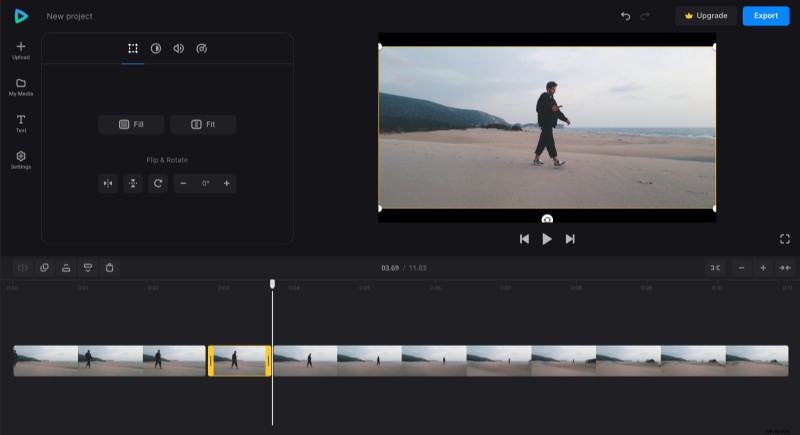Click the Upgrade button

706,16
